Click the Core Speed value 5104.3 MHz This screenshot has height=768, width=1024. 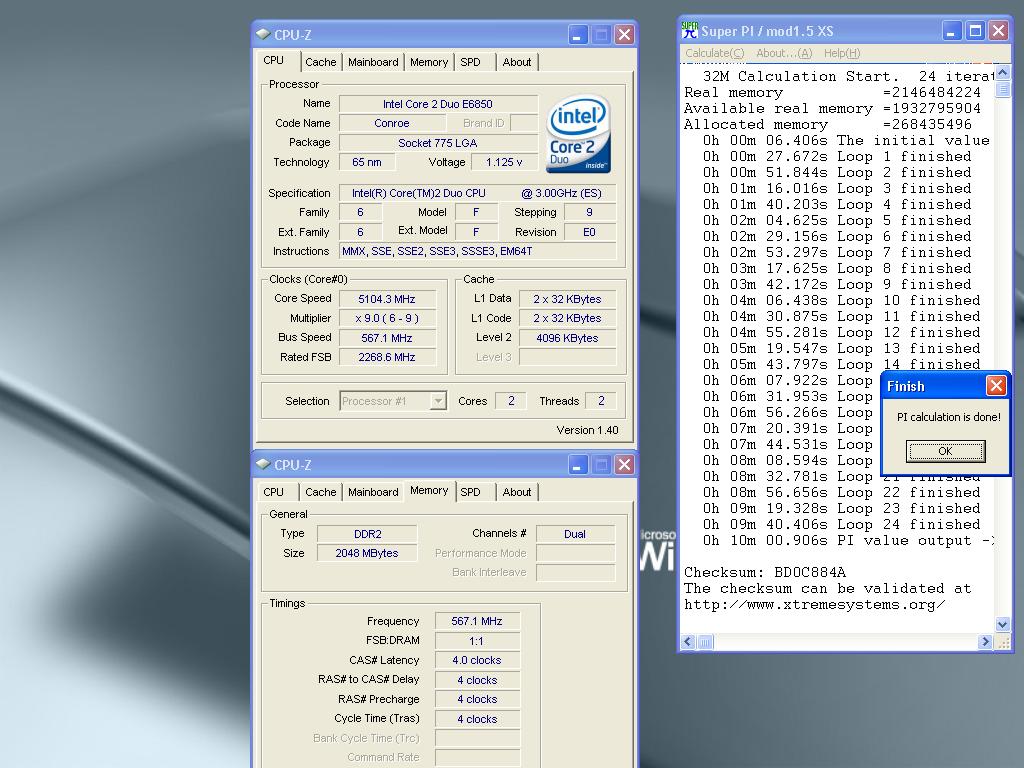(387, 299)
